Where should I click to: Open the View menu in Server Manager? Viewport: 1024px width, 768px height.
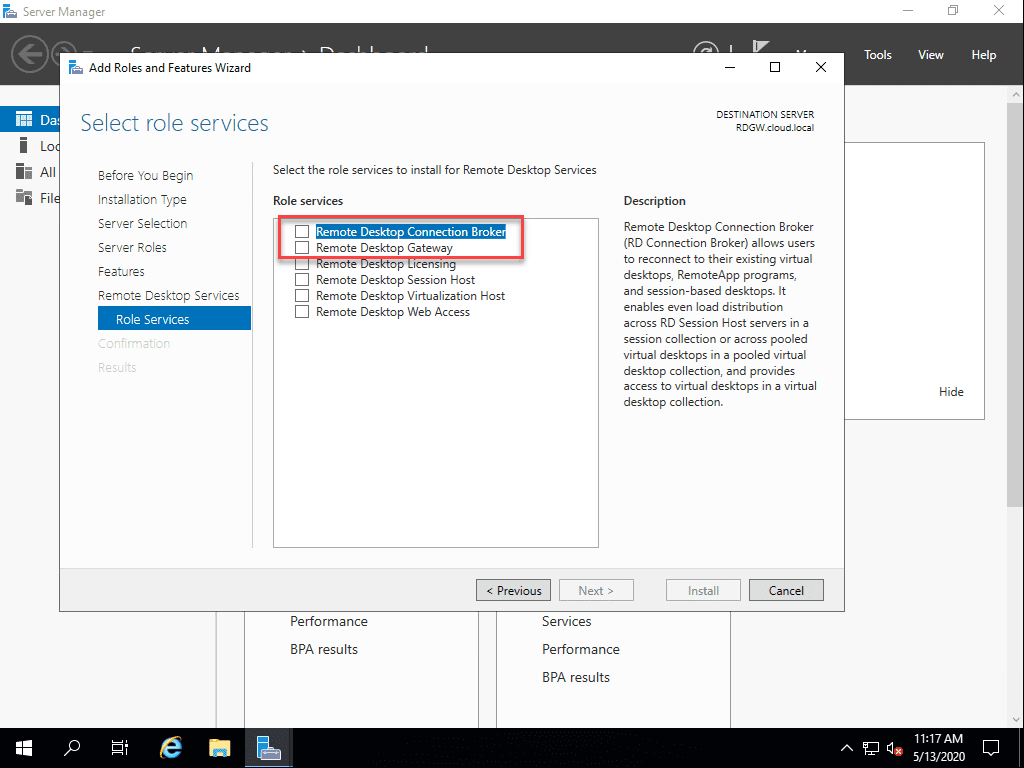pos(930,54)
